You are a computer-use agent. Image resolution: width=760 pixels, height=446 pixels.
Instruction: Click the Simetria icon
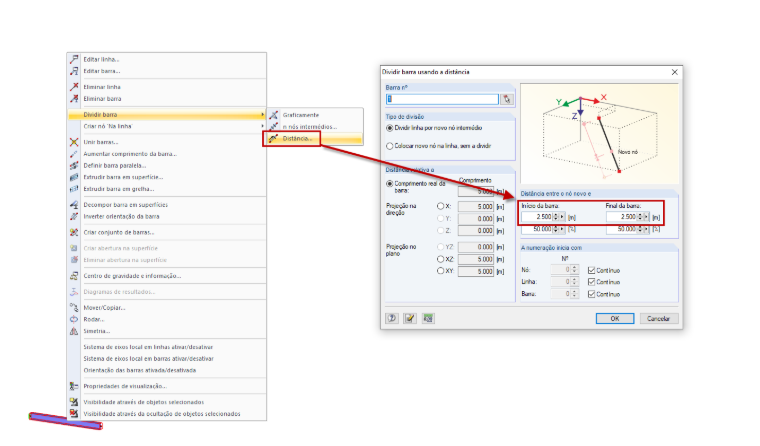(74, 331)
